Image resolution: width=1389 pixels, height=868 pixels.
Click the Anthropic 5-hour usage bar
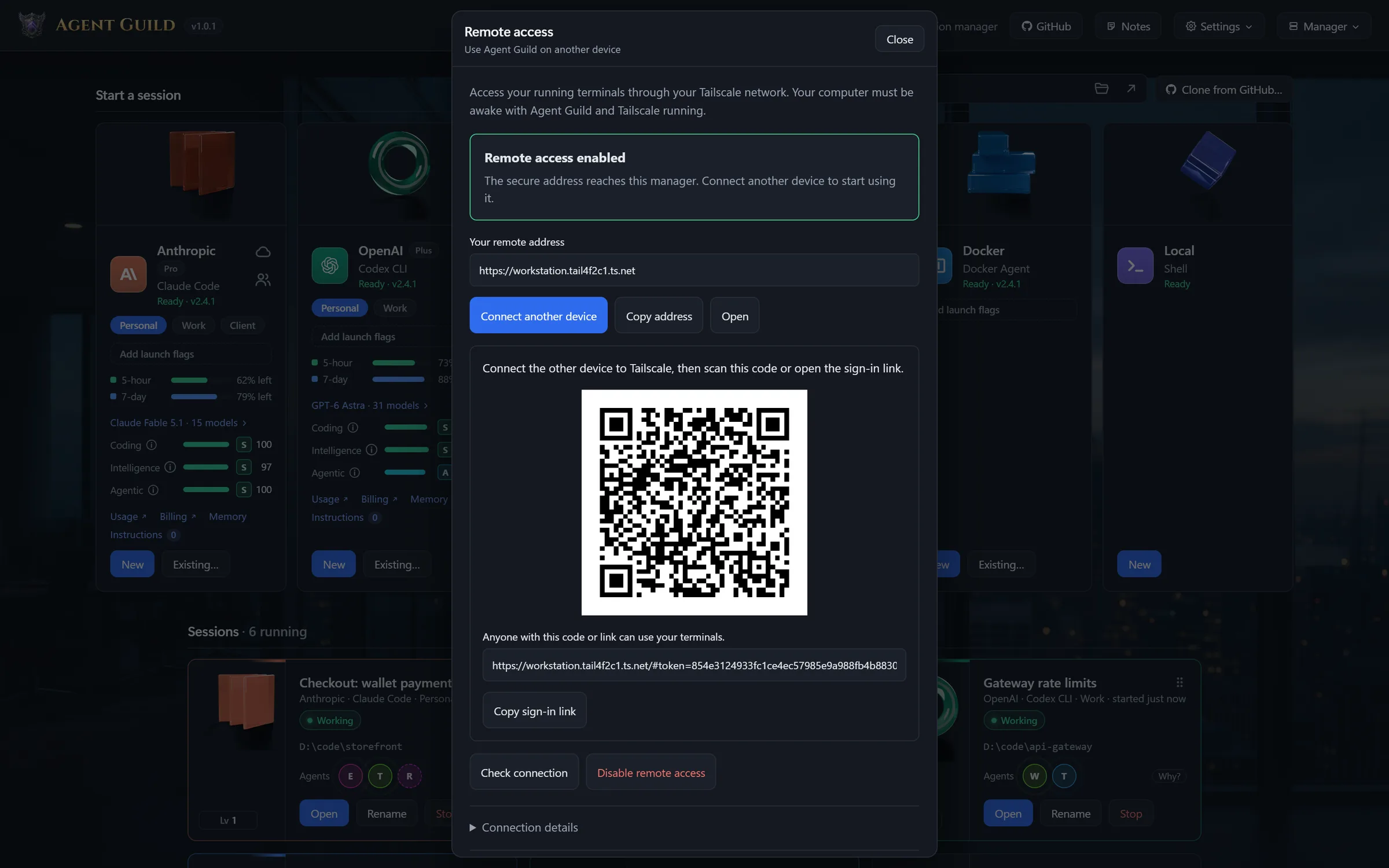click(200, 380)
